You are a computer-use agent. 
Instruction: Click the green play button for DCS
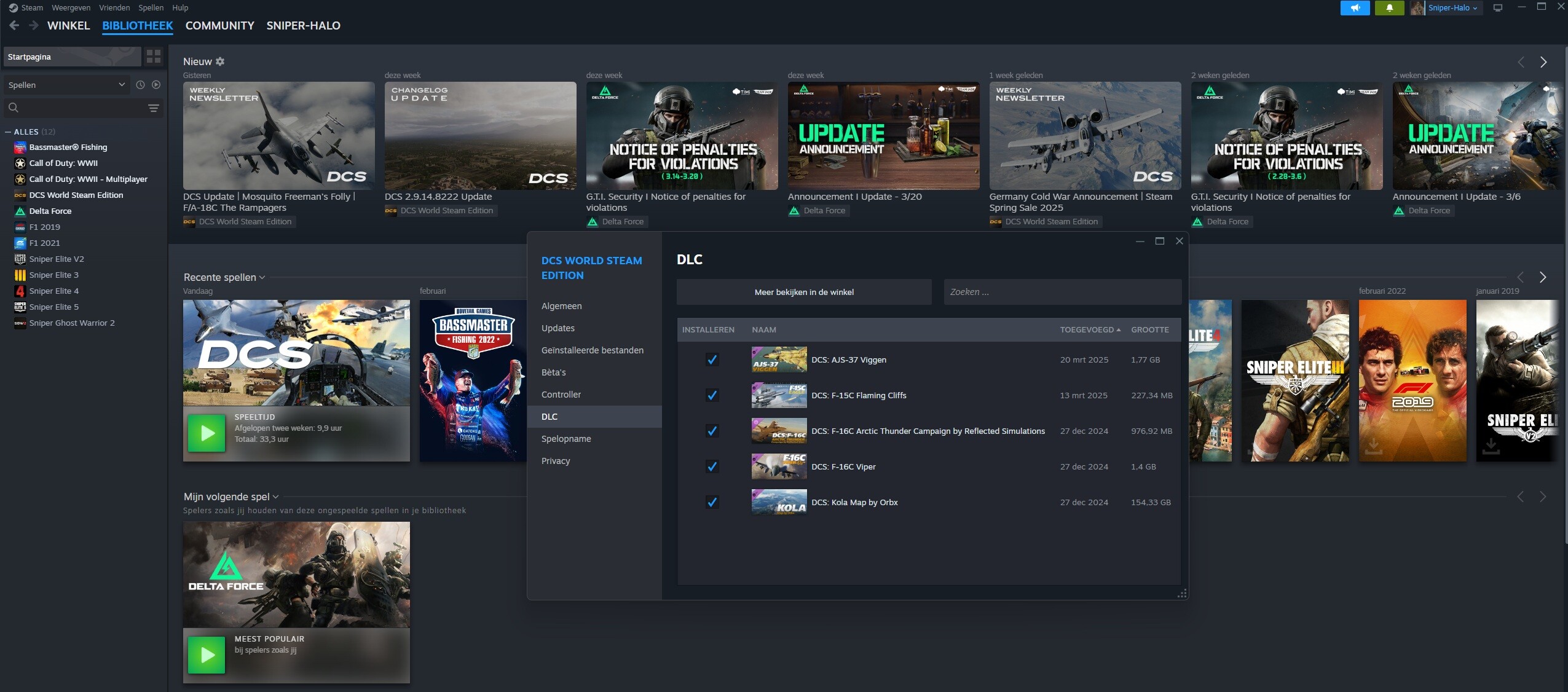point(207,433)
